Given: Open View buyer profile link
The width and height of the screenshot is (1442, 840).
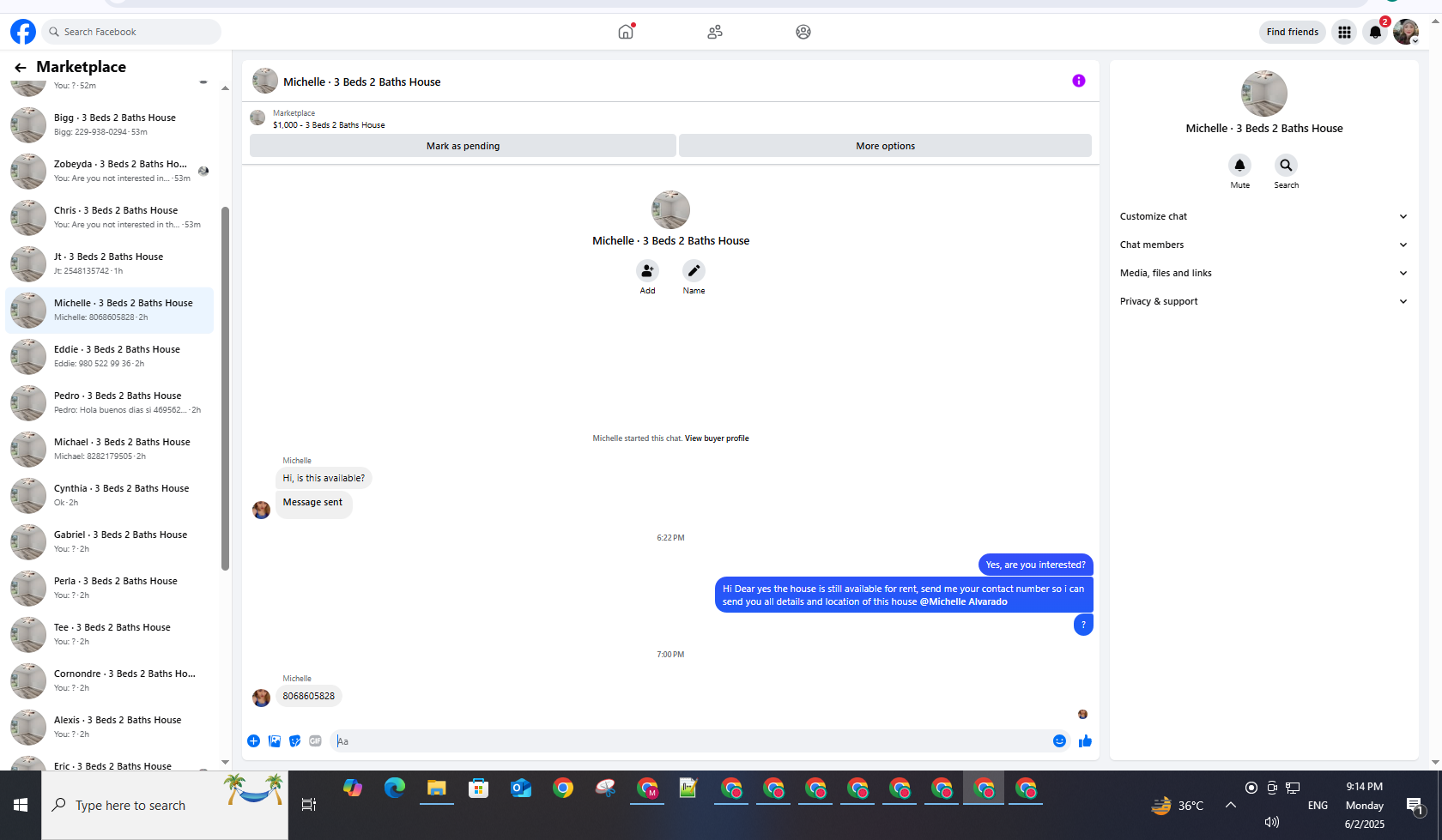Looking at the screenshot, I should pos(717,438).
